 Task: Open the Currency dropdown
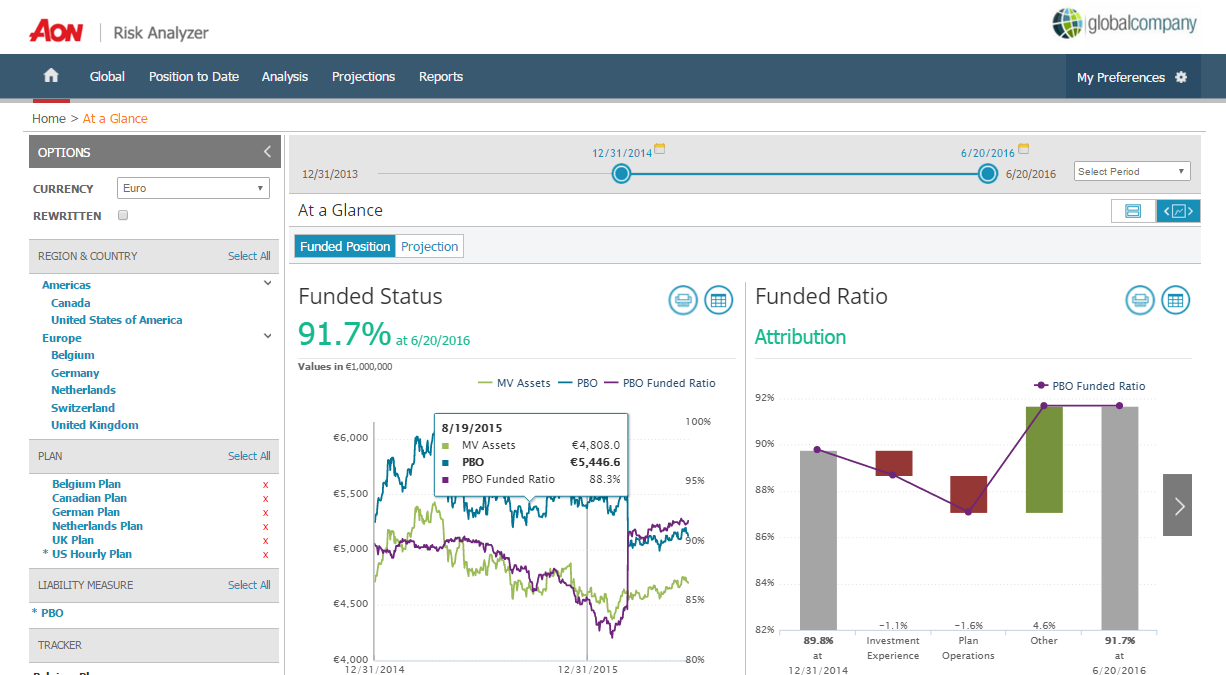pyautogui.click(x=193, y=188)
